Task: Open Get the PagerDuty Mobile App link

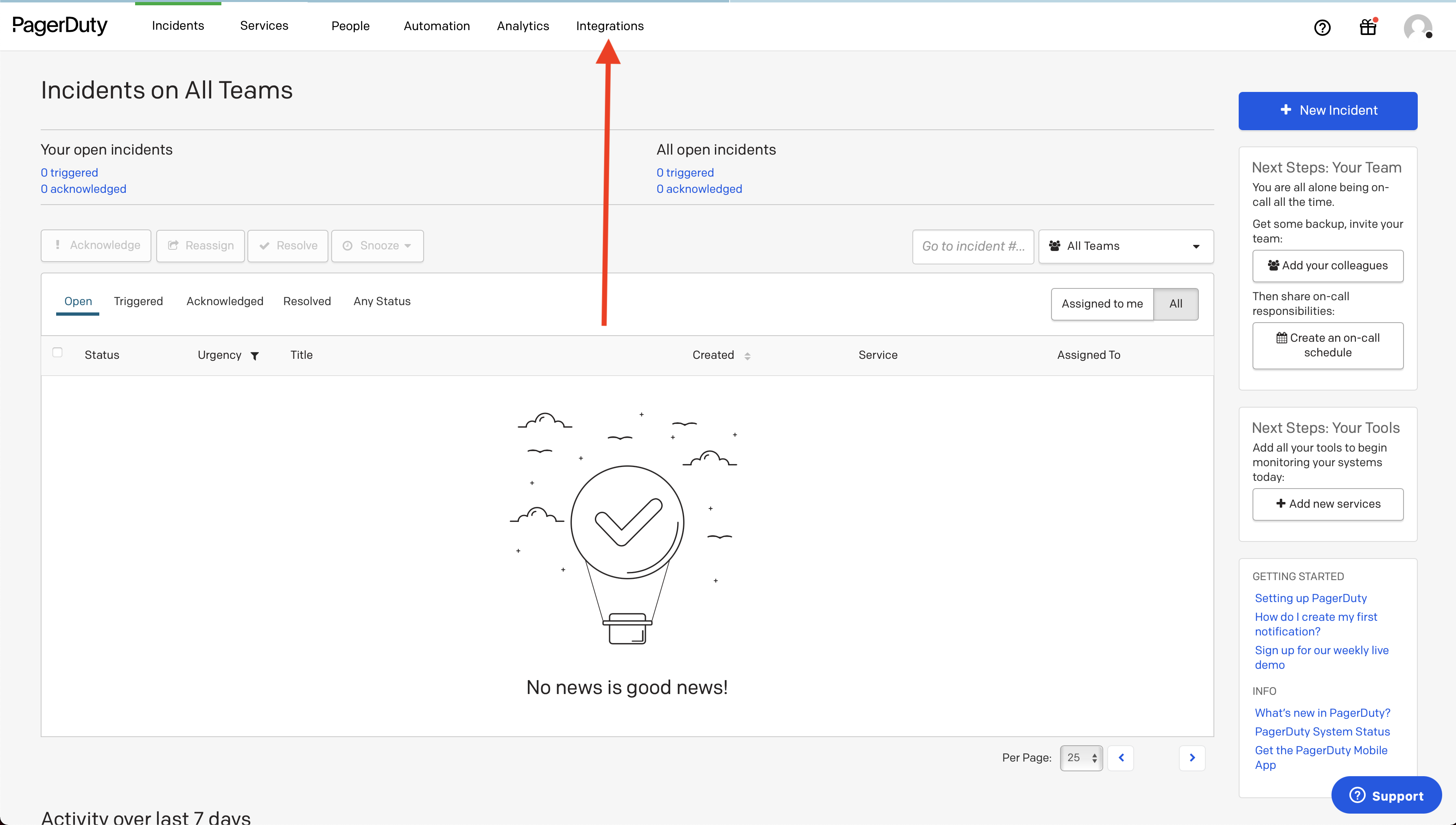Action: pos(1321,757)
